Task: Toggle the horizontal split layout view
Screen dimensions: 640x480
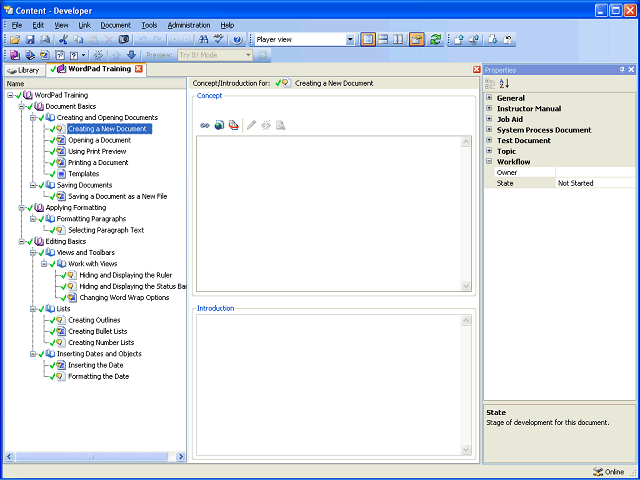Action: (x=383, y=40)
